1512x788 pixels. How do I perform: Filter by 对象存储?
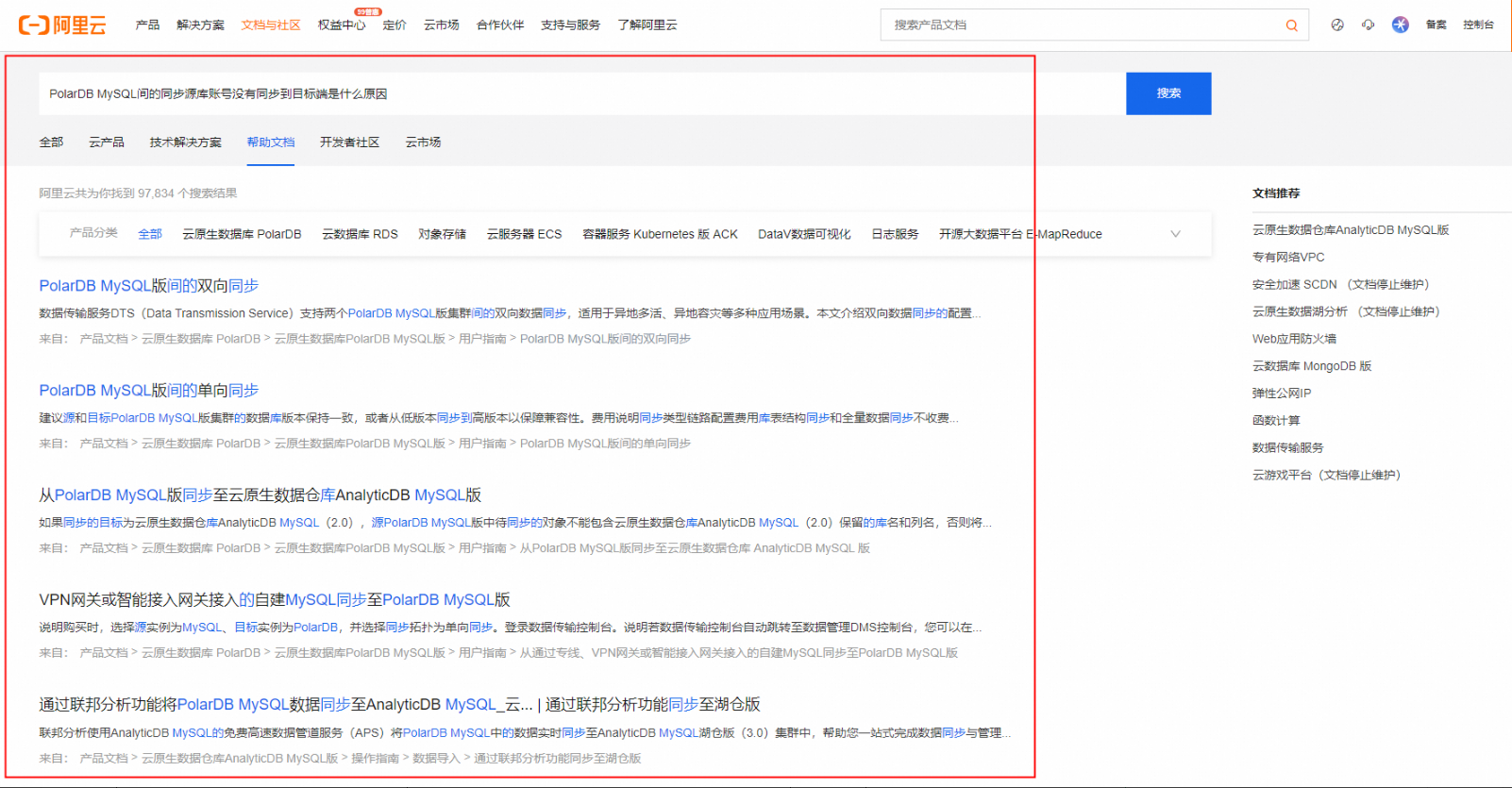click(x=442, y=234)
